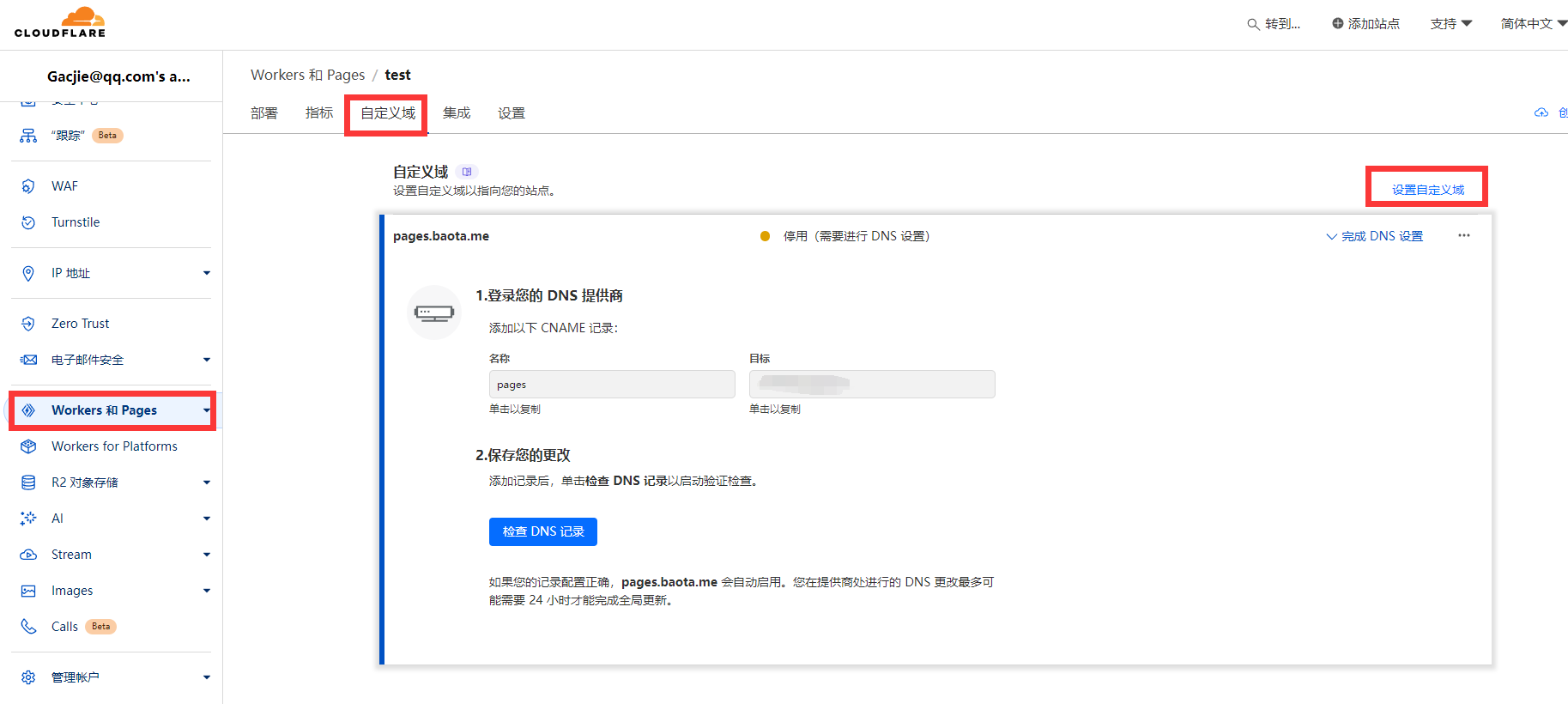Expand the Images sidebar section

click(207, 591)
